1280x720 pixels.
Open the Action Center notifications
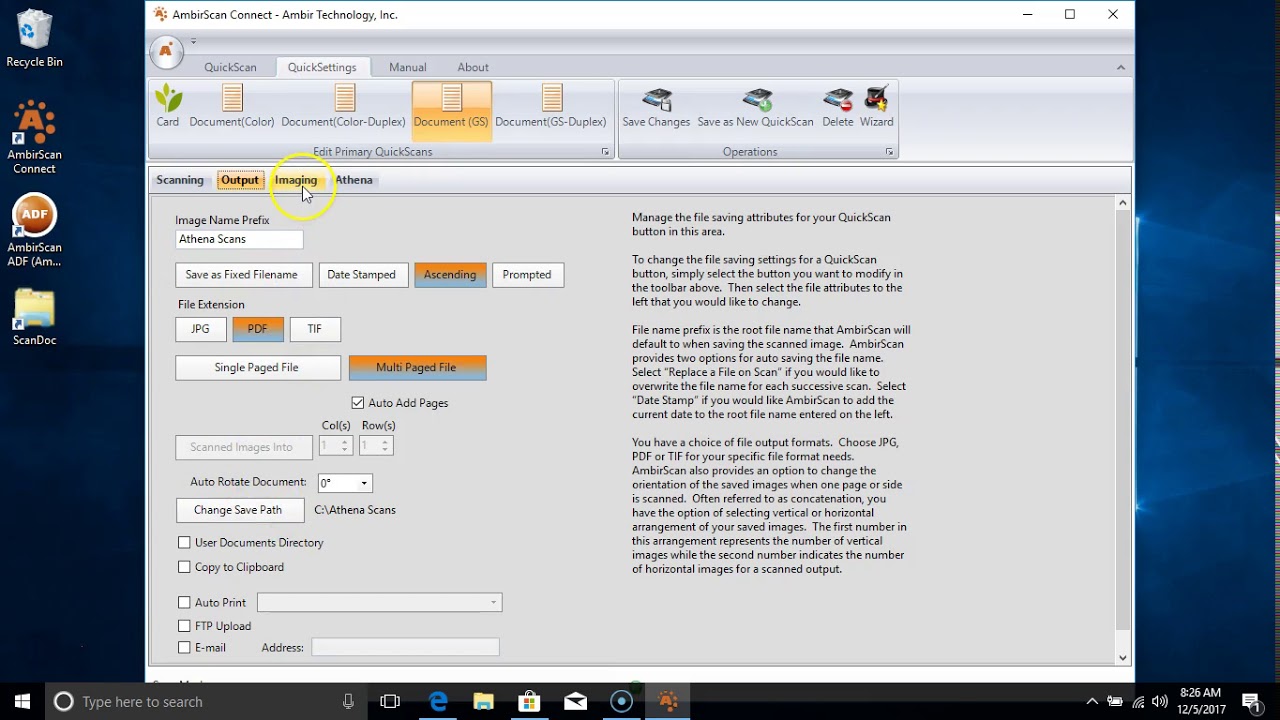tap(1251, 701)
